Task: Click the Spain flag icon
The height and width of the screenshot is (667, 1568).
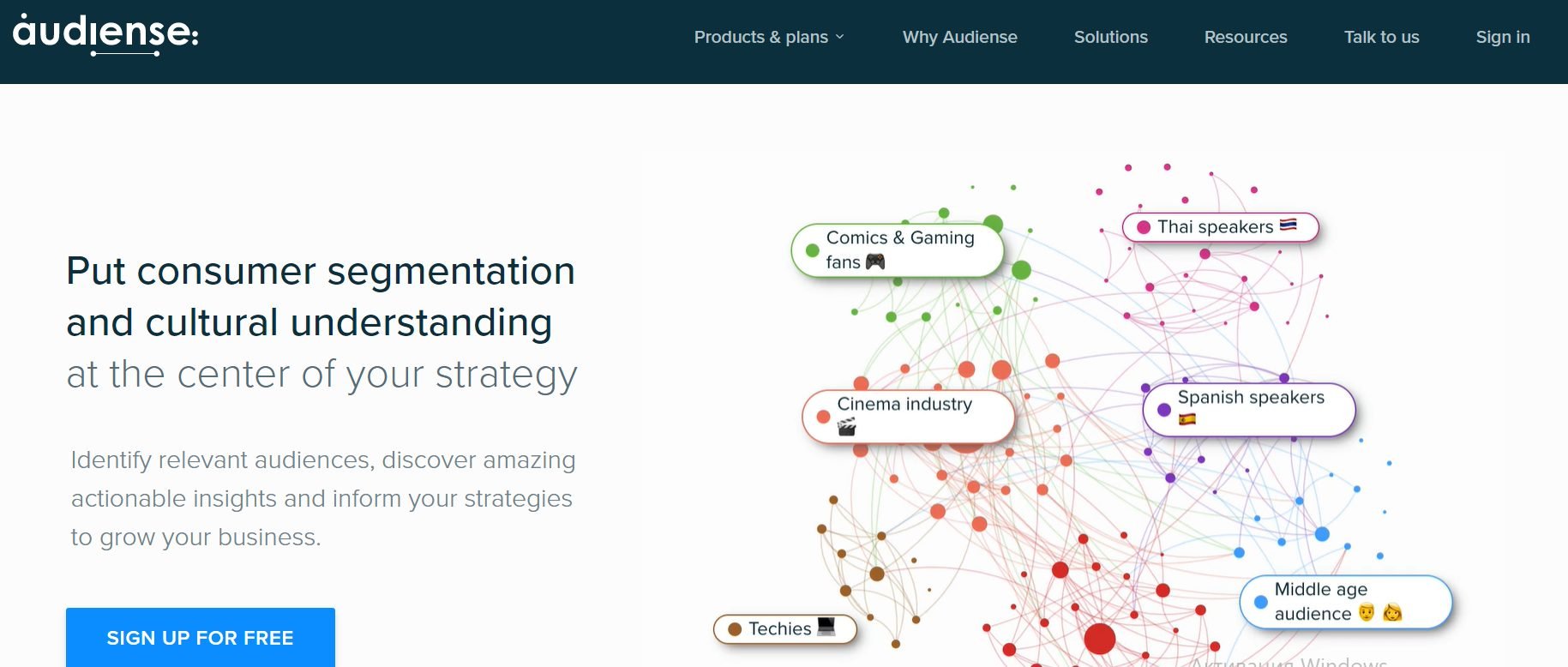Action: coord(1187,419)
